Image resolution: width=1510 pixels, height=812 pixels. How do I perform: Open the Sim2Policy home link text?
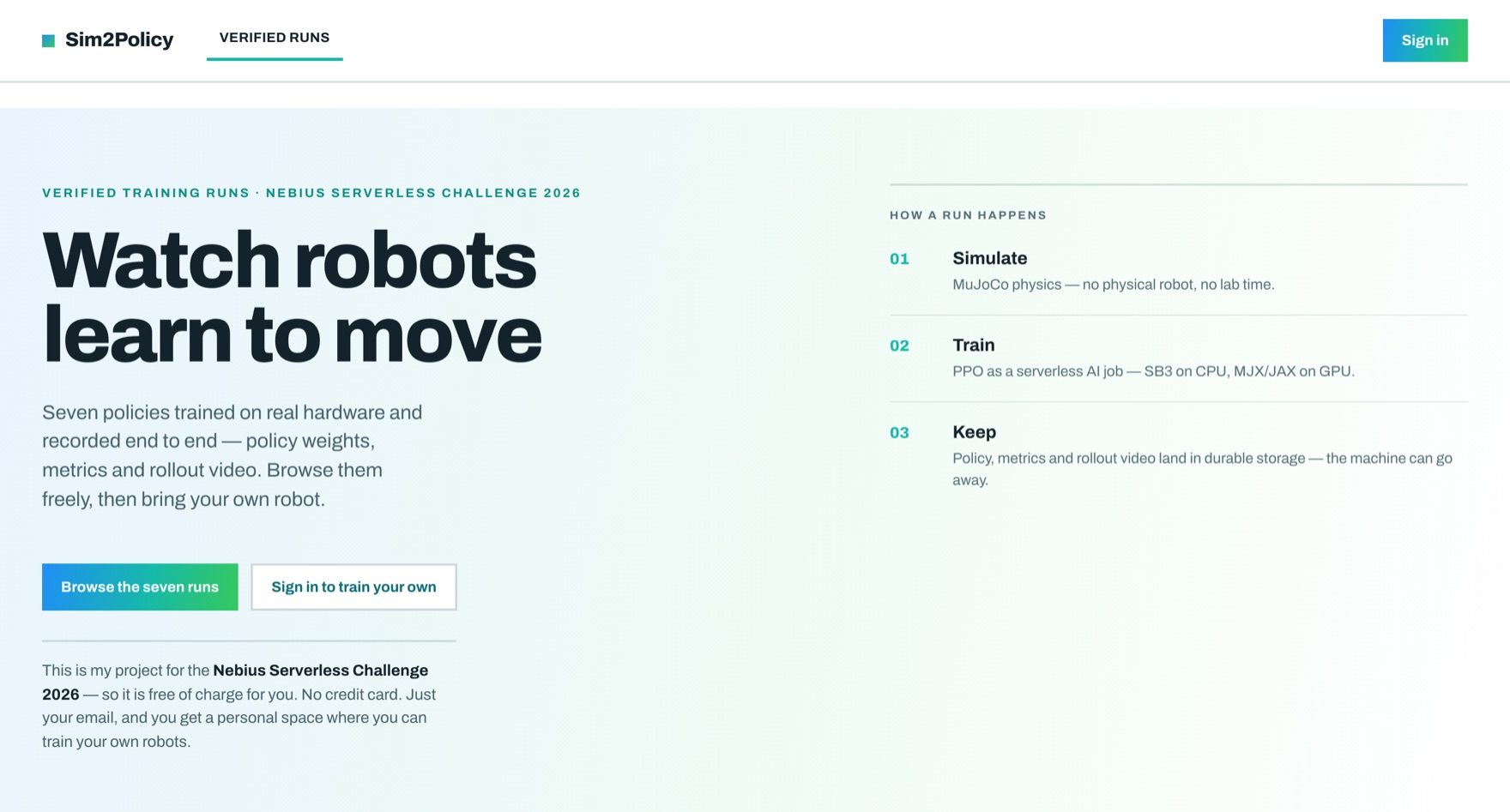click(119, 40)
